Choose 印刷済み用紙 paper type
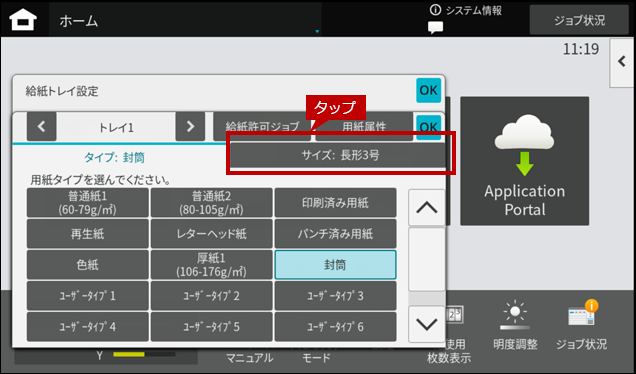The height and width of the screenshot is (374, 636). [335, 202]
